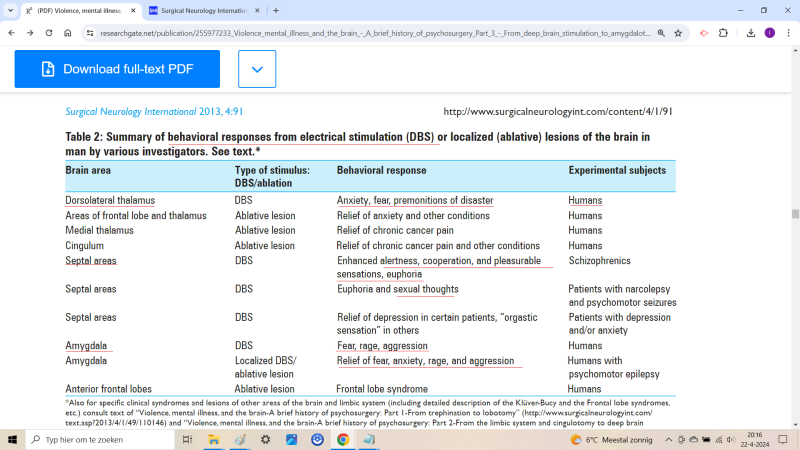The height and width of the screenshot is (450, 800).
Task: Show hidden system tray icons
Action: pyautogui.click(x=668, y=439)
